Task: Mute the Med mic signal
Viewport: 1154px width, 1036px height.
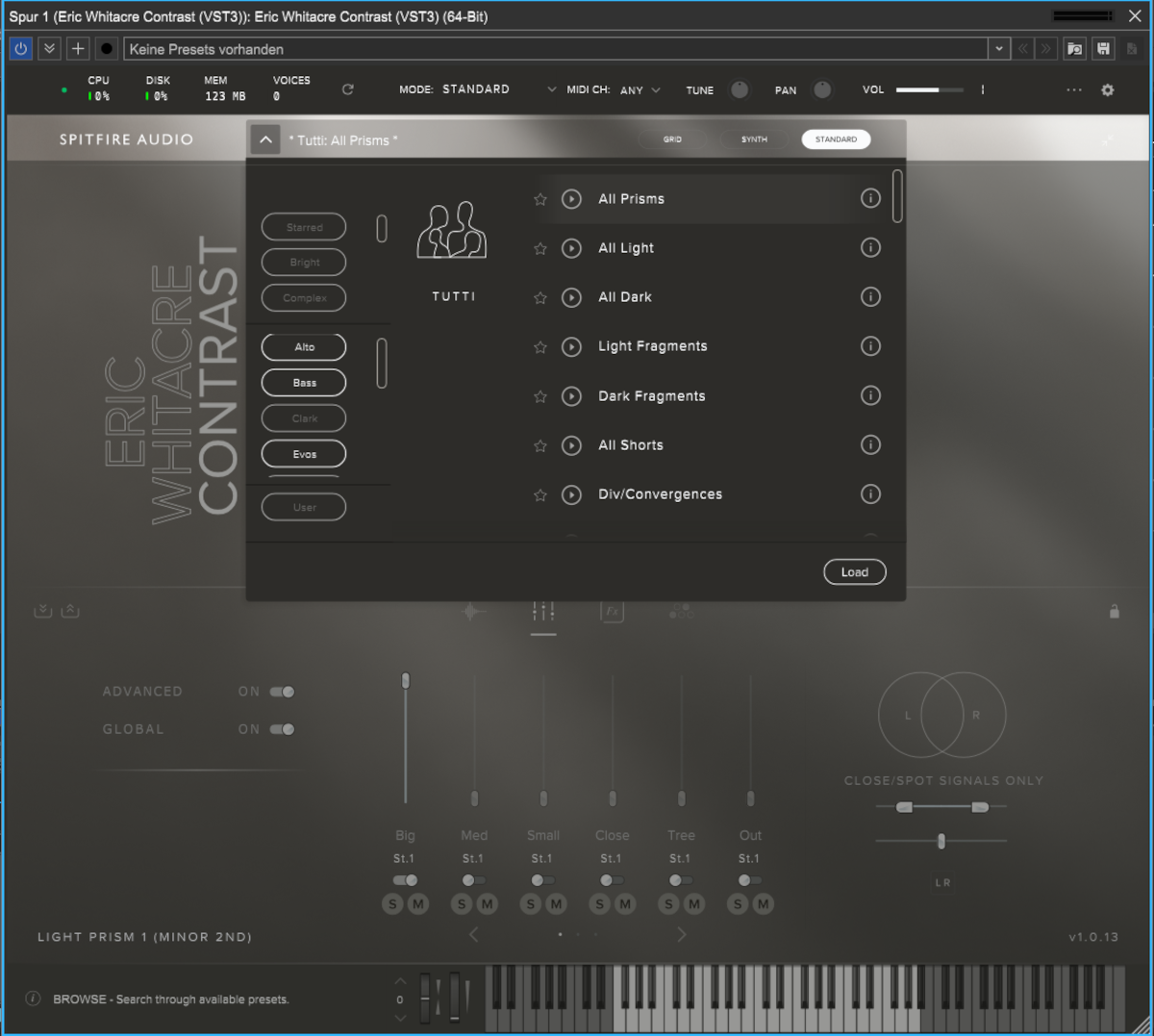Action: click(488, 904)
